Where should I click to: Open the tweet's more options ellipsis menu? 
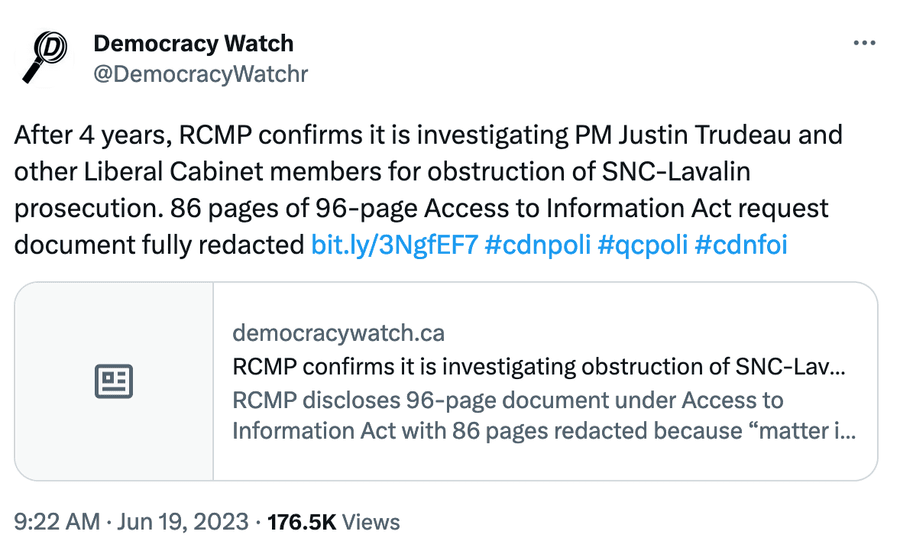863,44
